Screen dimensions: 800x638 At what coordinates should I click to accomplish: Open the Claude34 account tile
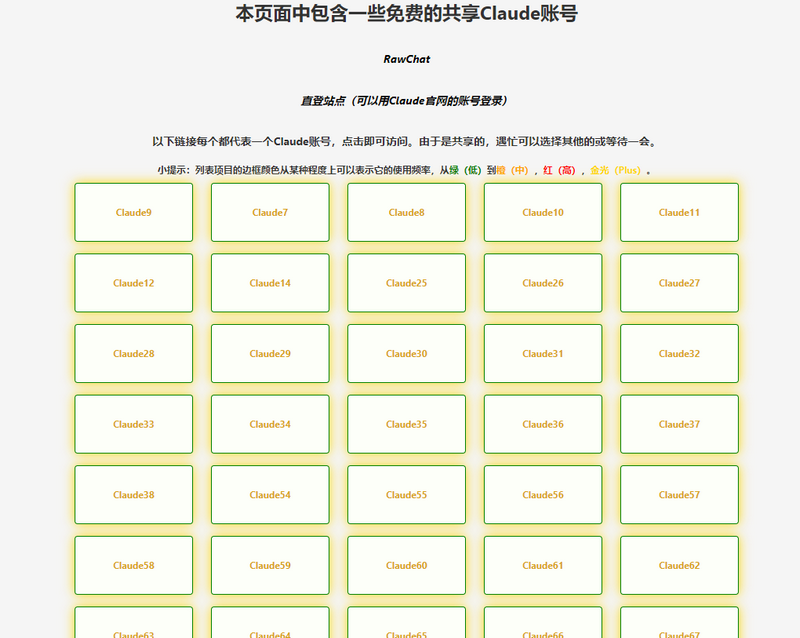(270, 424)
